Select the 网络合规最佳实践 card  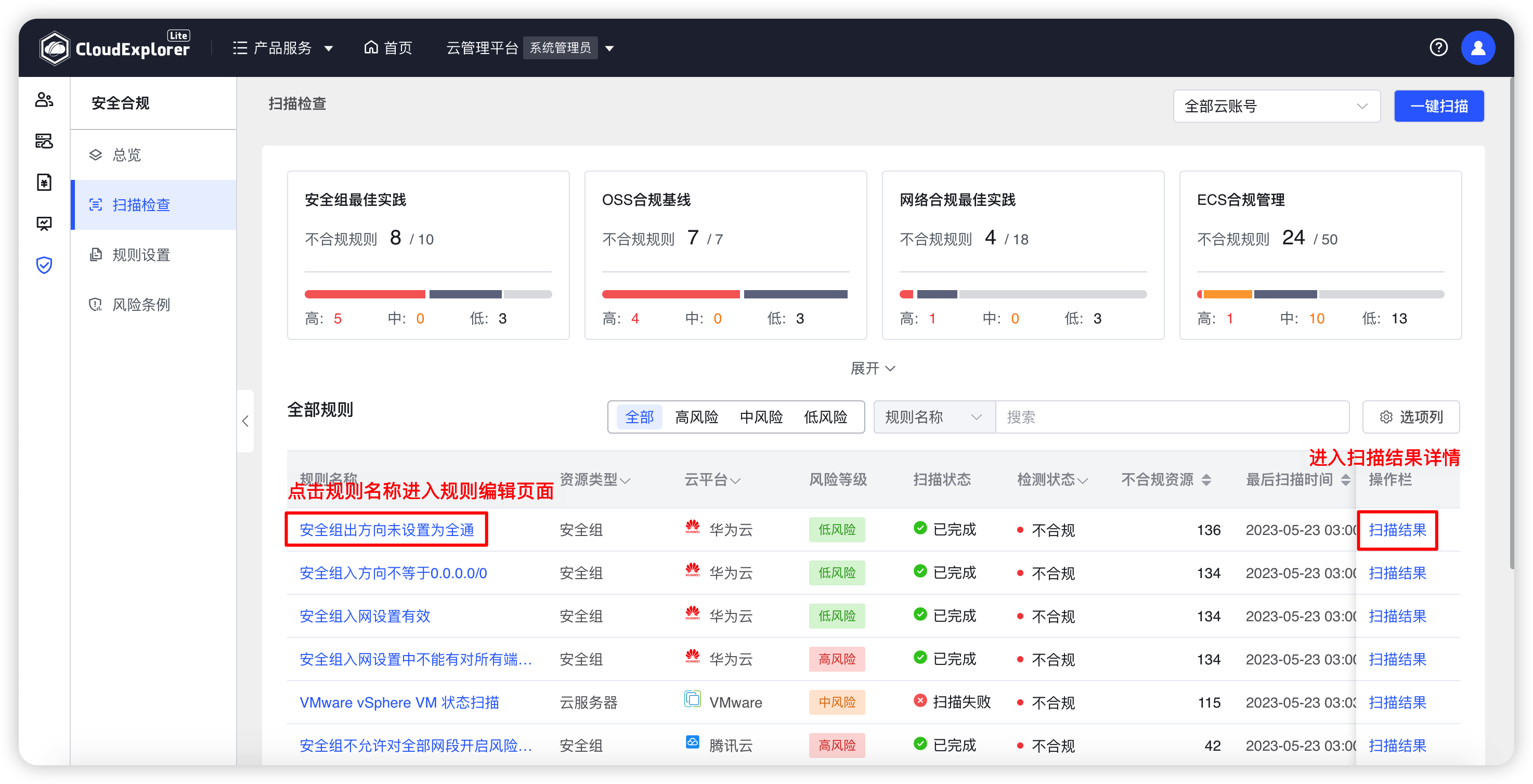(1023, 255)
